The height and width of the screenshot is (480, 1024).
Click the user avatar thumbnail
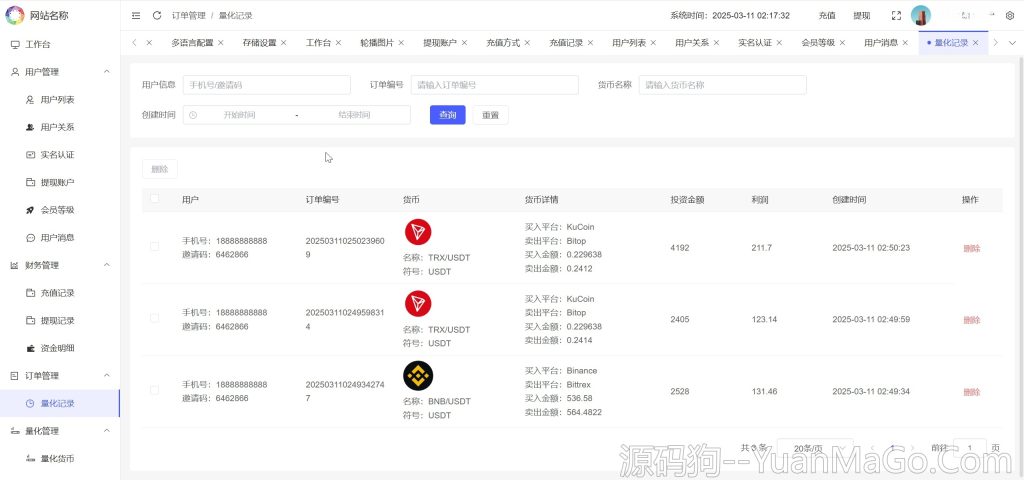click(921, 16)
